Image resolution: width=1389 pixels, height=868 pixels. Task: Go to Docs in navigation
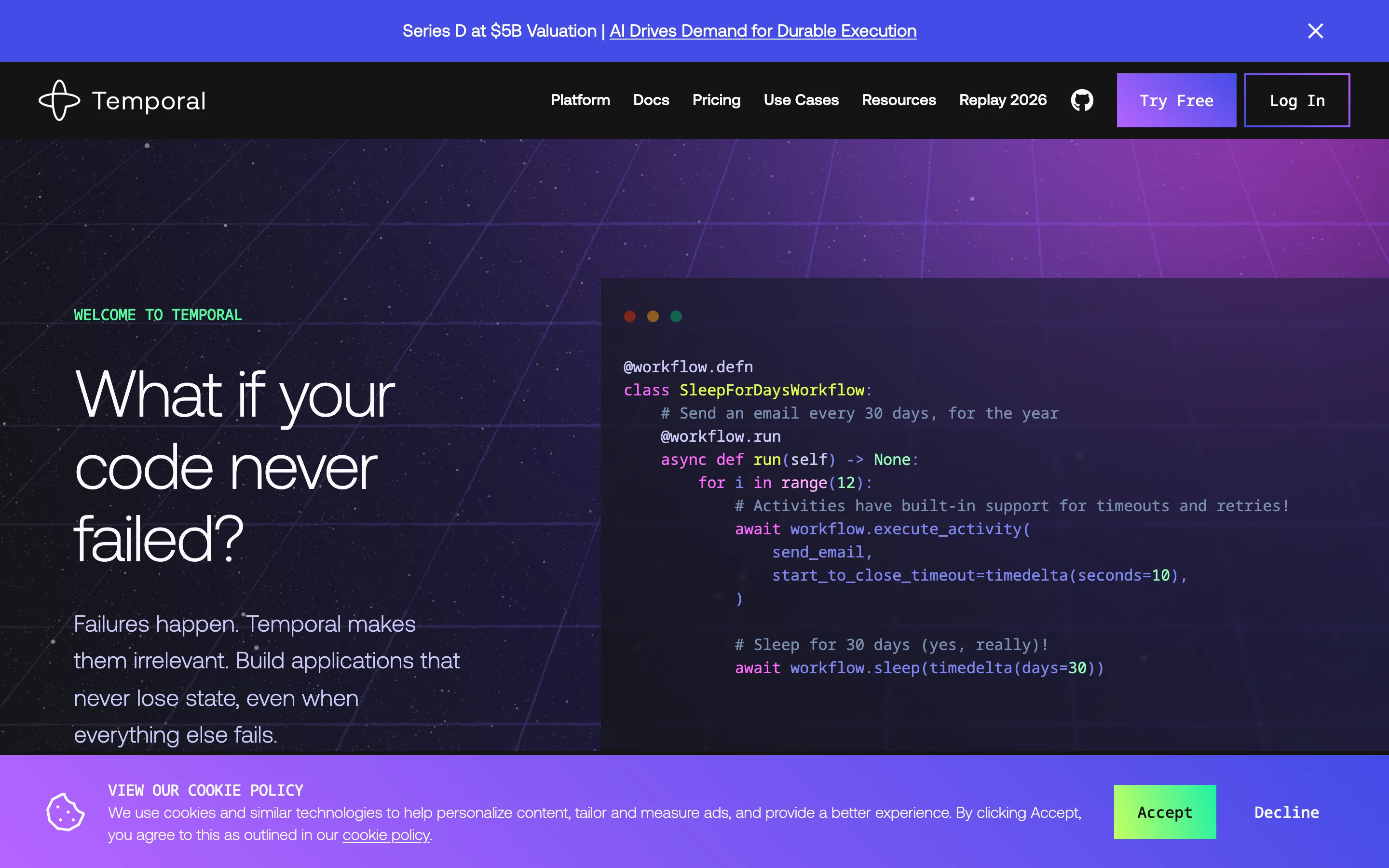(651, 100)
